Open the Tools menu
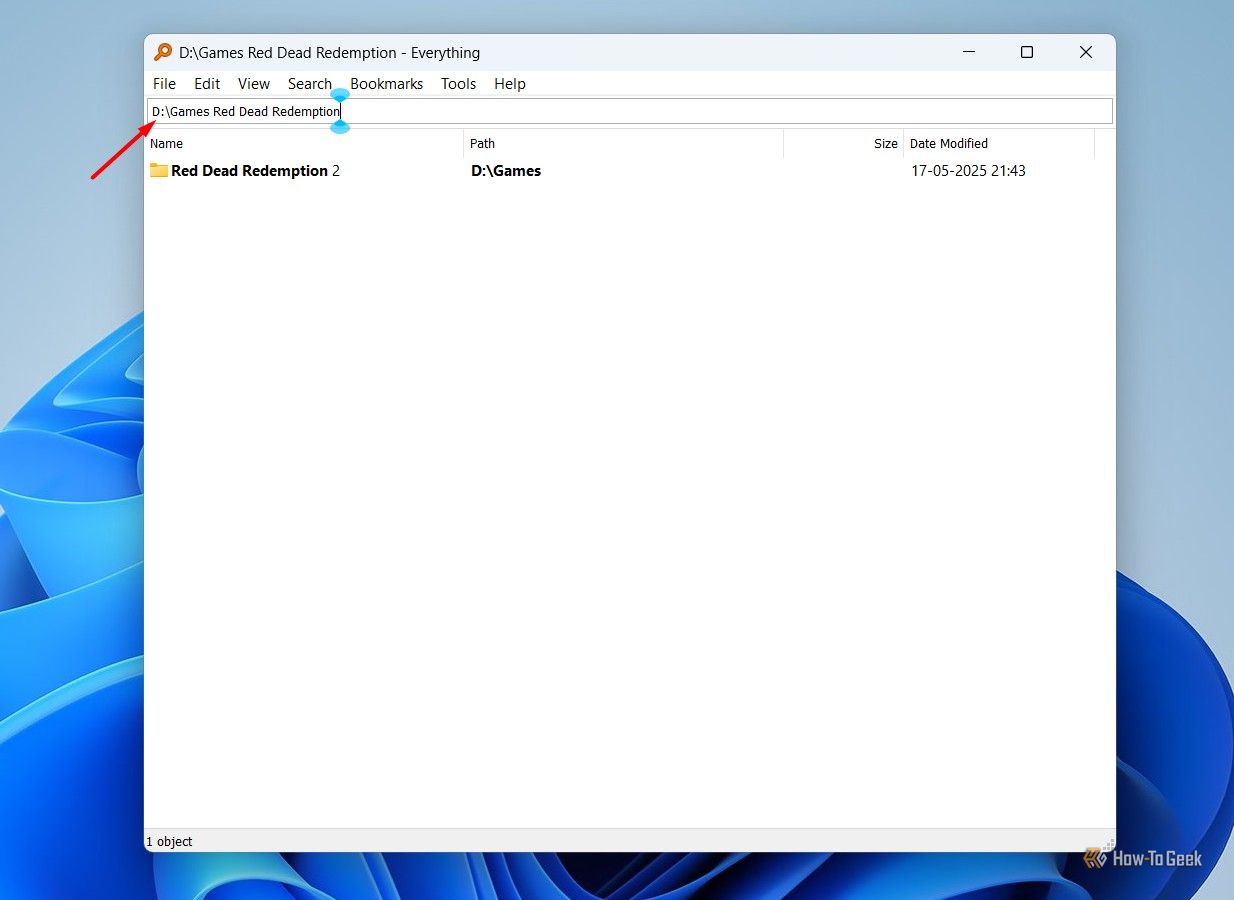This screenshot has height=900, width=1234. pyautogui.click(x=458, y=84)
